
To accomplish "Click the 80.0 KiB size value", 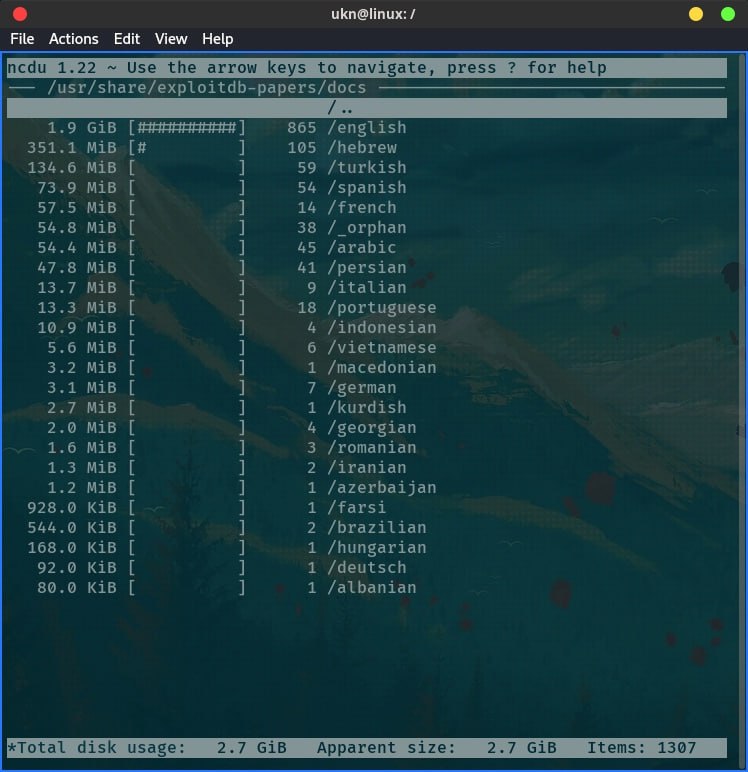I will [x=77, y=587].
